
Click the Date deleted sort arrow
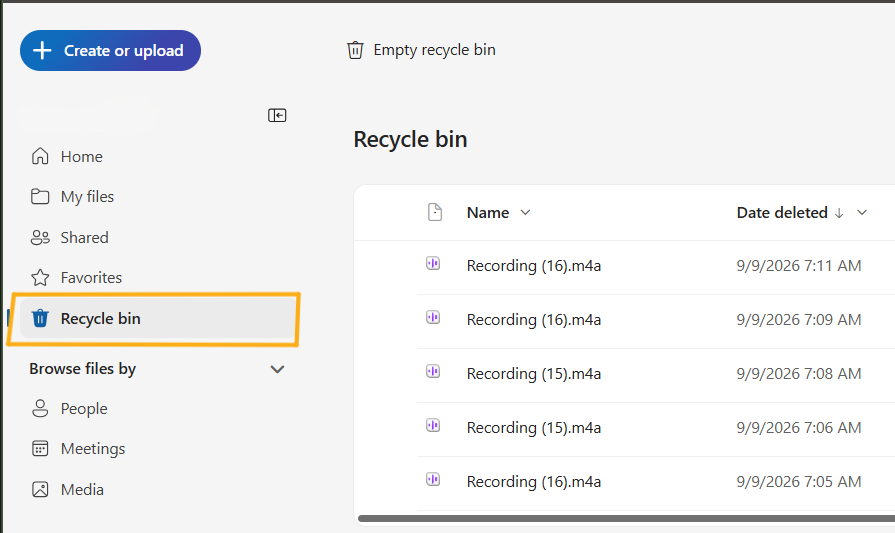[839, 213]
